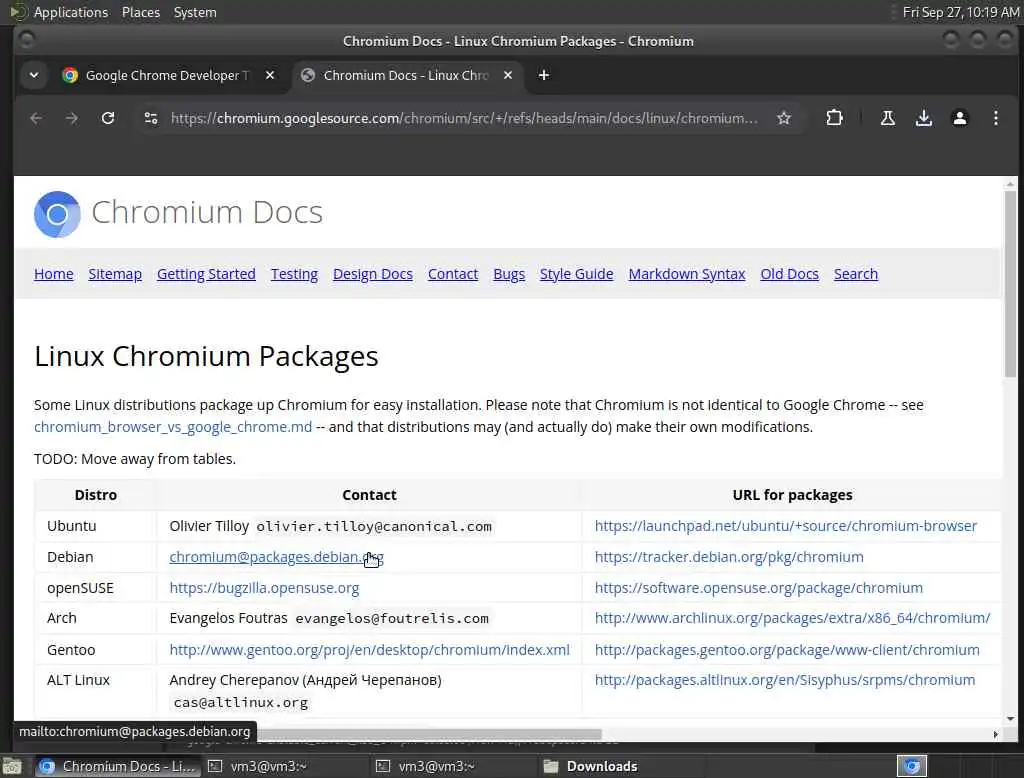Image resolution: width=1024 pixels, height=778 pixels.
Task: Open packages.altlinux.org Sisyphus chromium link
Action: (x=784, y=680)
